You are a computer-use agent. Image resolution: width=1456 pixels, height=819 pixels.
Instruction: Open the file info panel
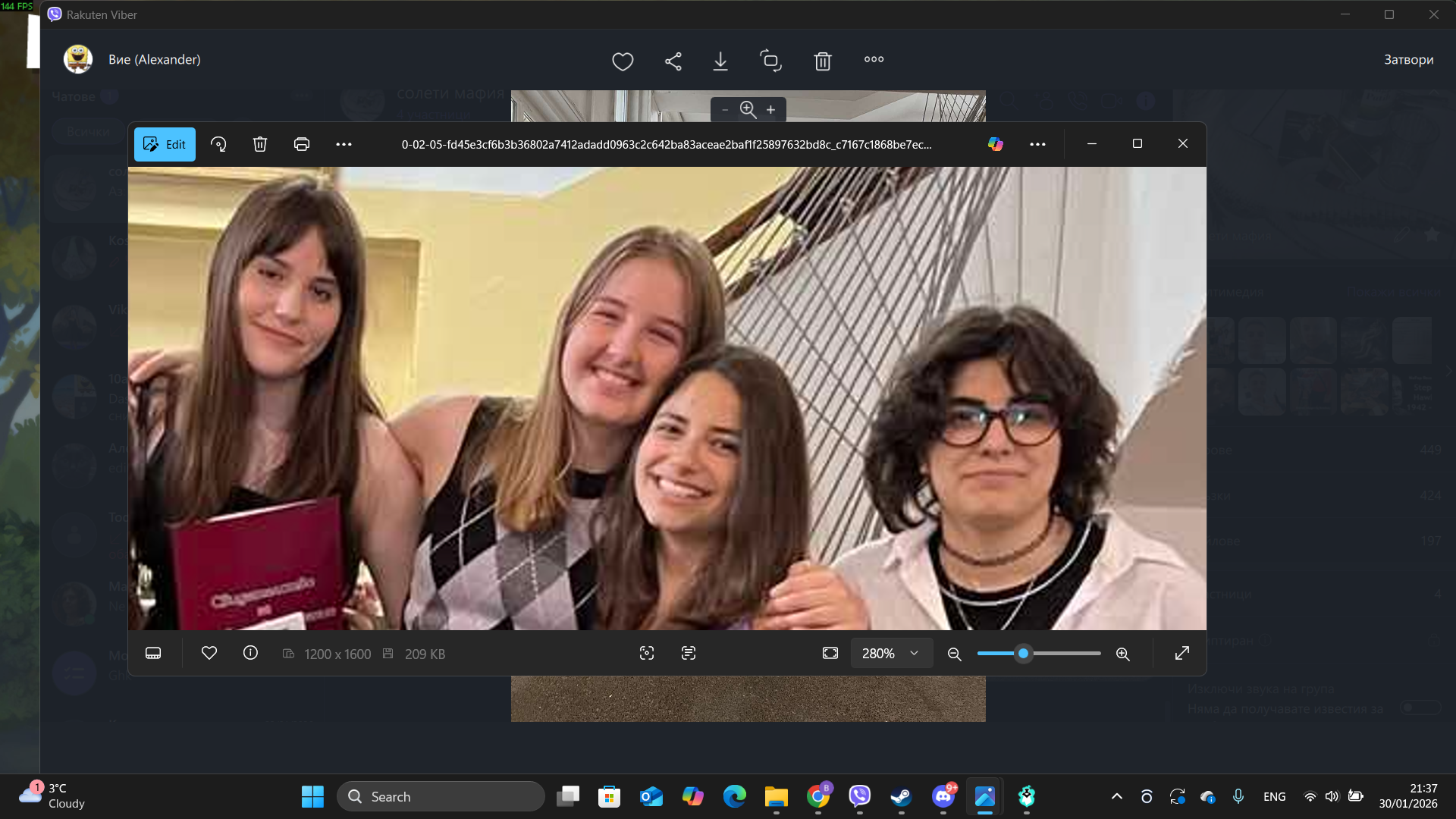(250, 653)
